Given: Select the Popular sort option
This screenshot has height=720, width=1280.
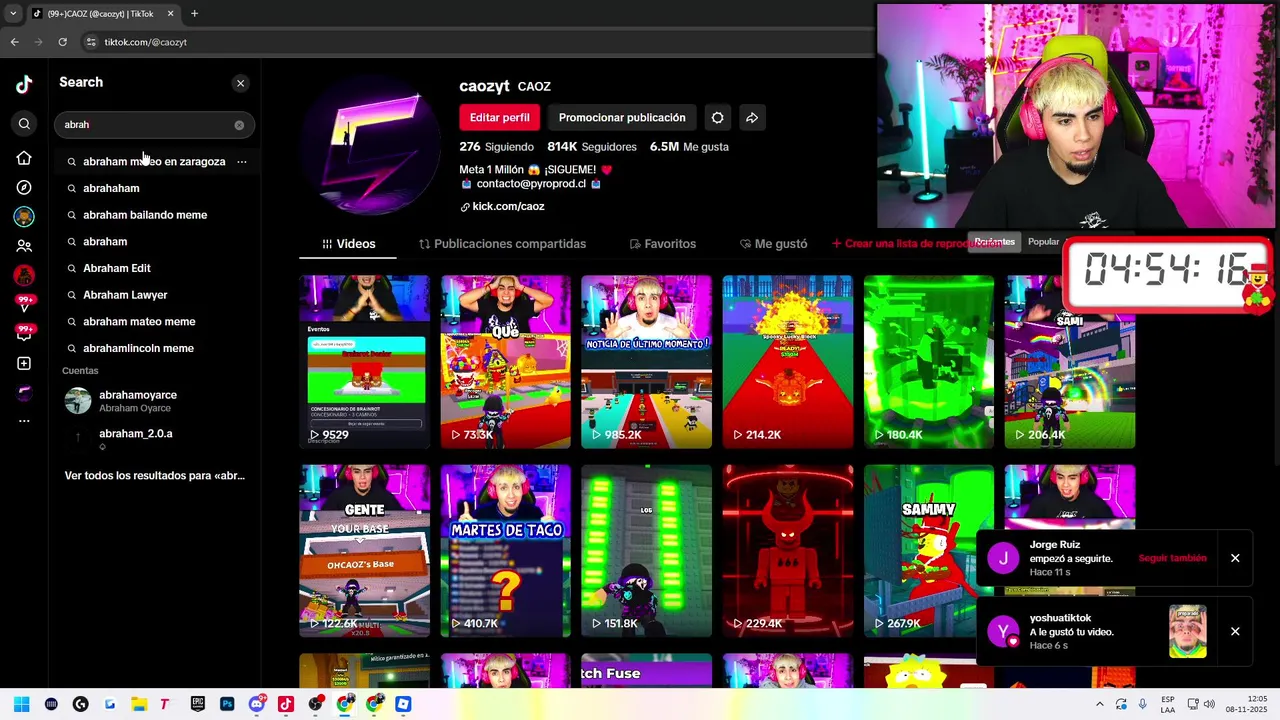Looking at the screenshot, I should [1043, 242].
